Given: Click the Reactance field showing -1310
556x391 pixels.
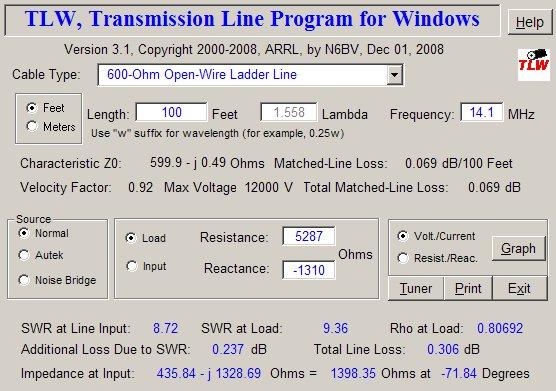Looking at the screenshot, I should pos(308,270).
